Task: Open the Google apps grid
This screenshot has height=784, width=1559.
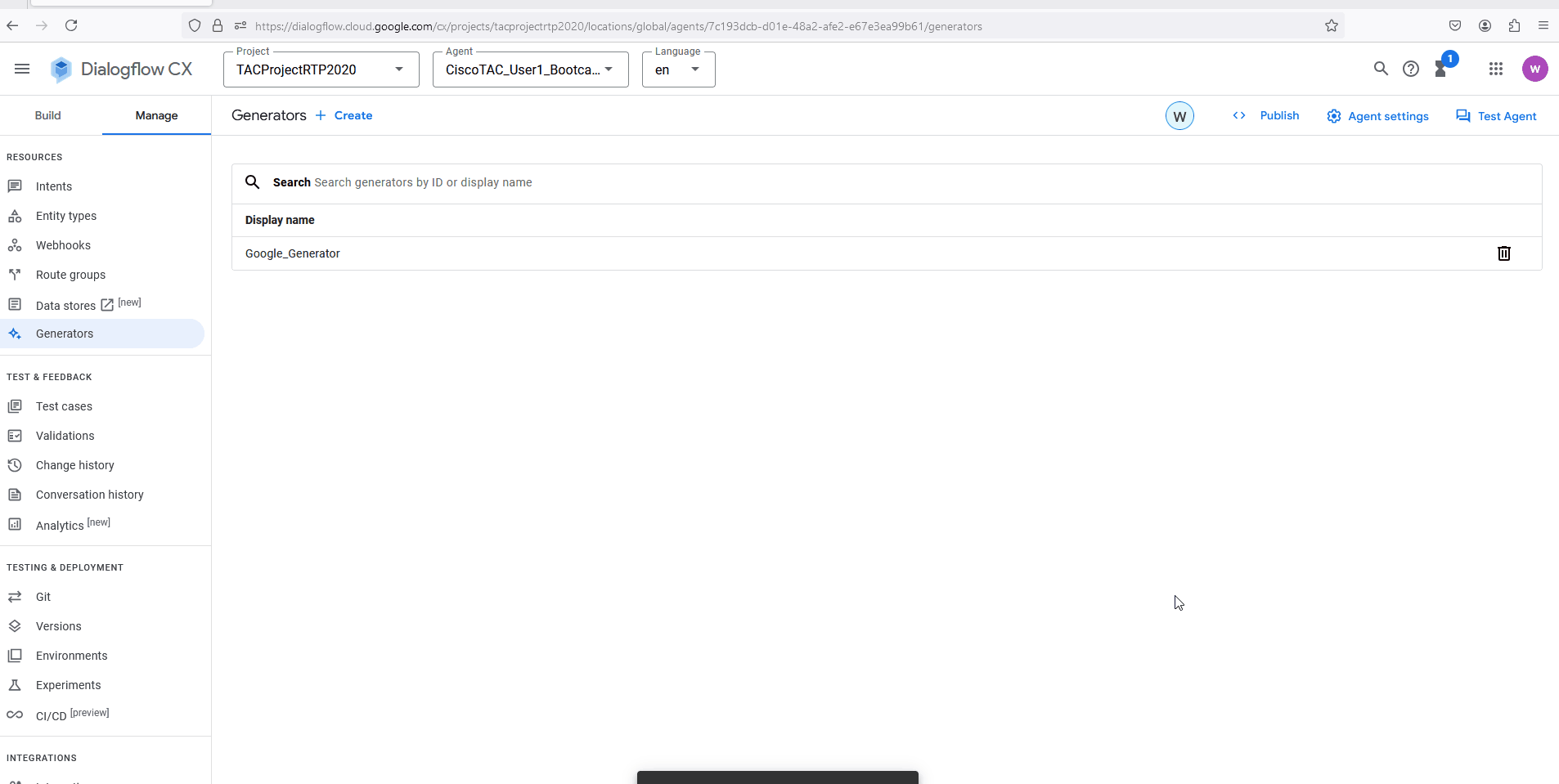Action: [x=1496, y=69]
